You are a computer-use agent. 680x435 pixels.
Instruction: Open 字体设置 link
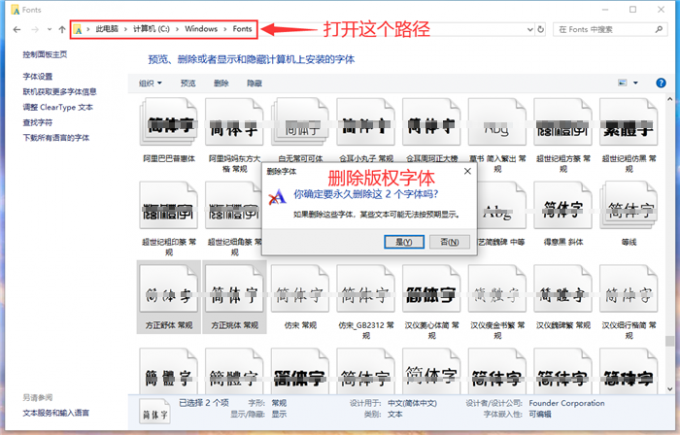(37, 76)
